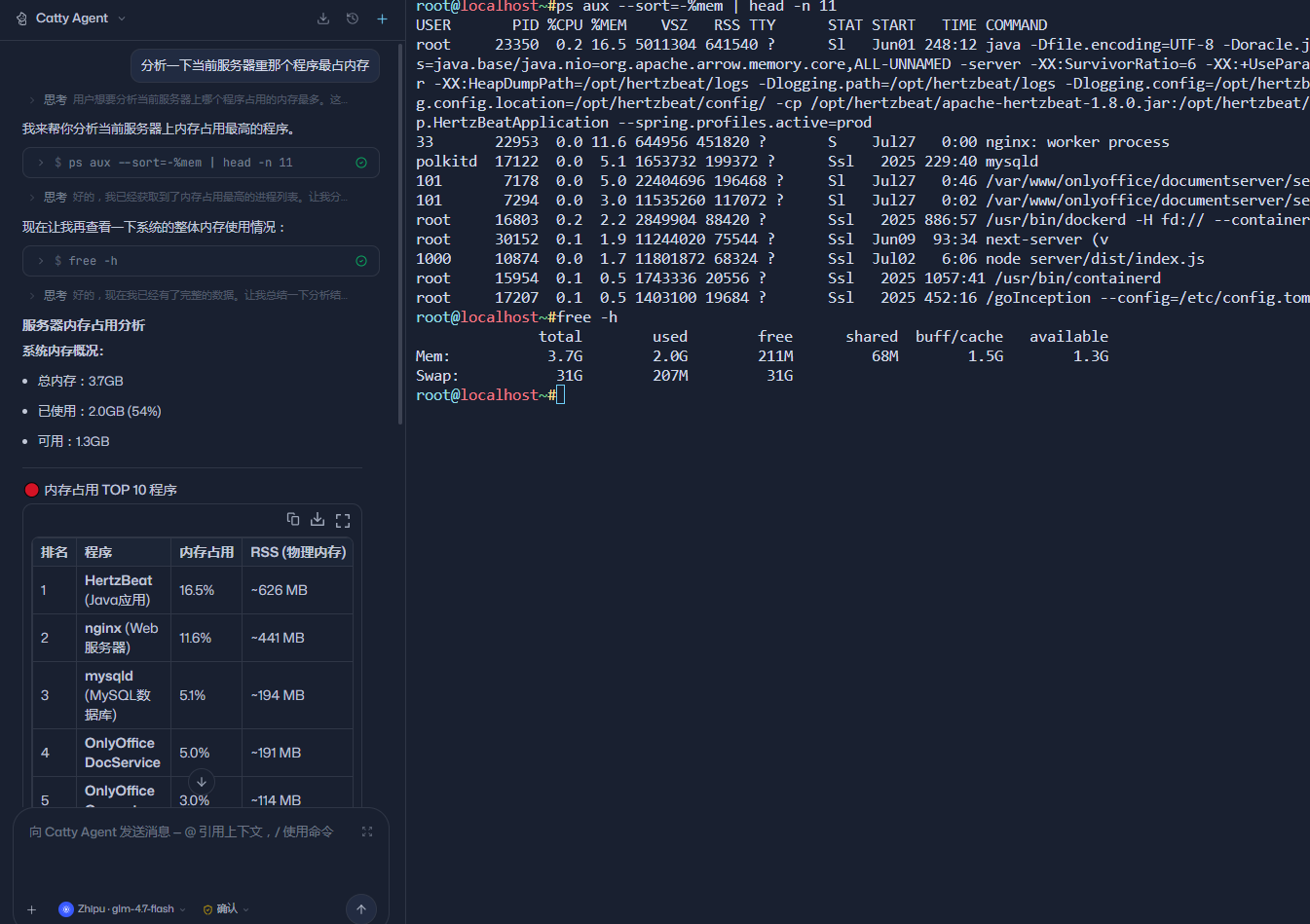
Task: Click the Zhipu provider logo icon
Action: click(66, 908)
